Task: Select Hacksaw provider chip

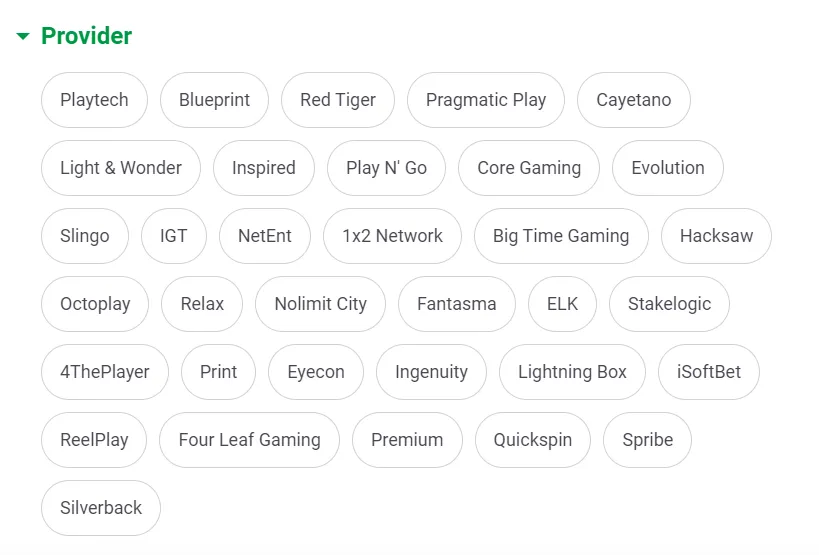Action: 716,236
